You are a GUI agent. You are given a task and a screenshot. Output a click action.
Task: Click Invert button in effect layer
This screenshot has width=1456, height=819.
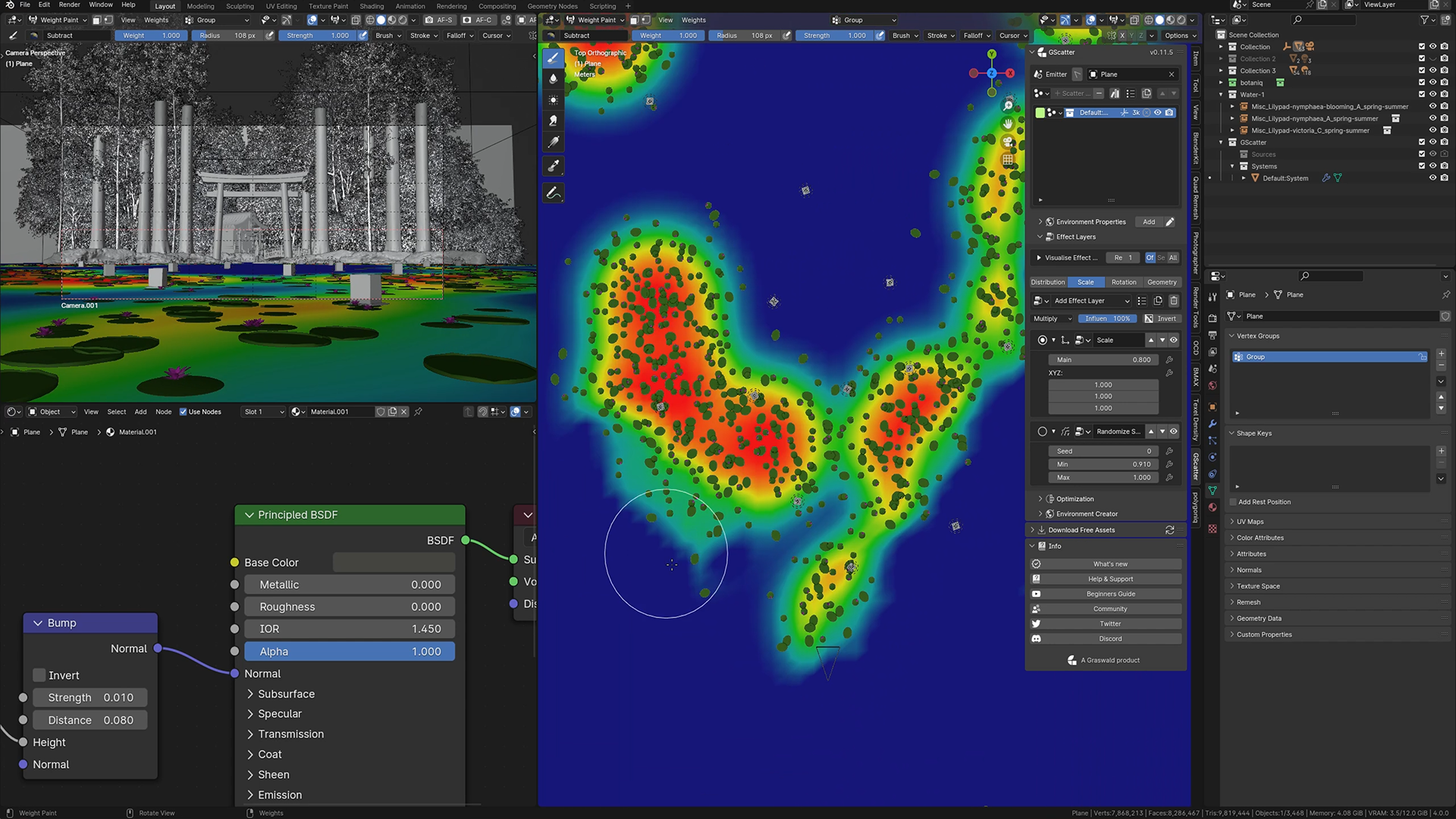[1161, 319]
